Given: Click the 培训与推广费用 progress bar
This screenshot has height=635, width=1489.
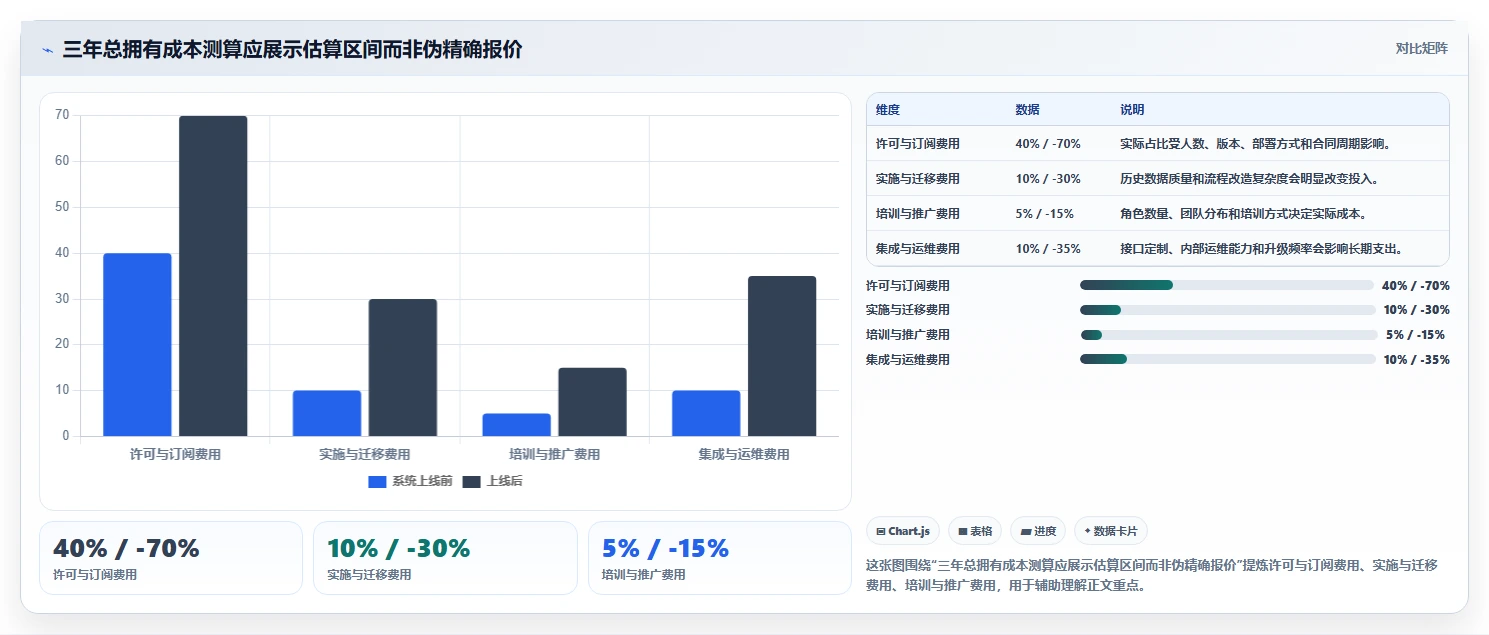Looking at the screenshot, I should click(x=1229, y=335).
